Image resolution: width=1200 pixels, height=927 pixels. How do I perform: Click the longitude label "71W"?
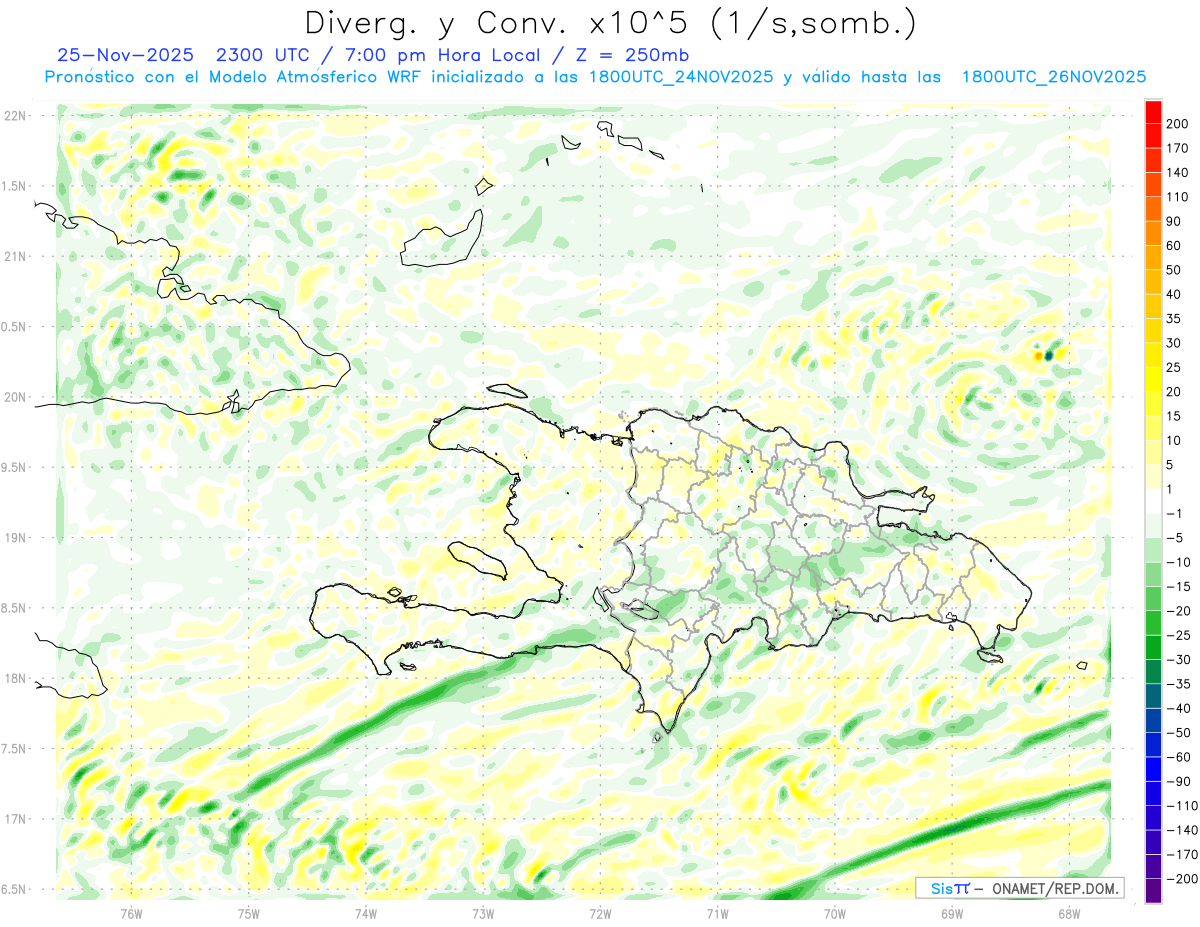717,914
